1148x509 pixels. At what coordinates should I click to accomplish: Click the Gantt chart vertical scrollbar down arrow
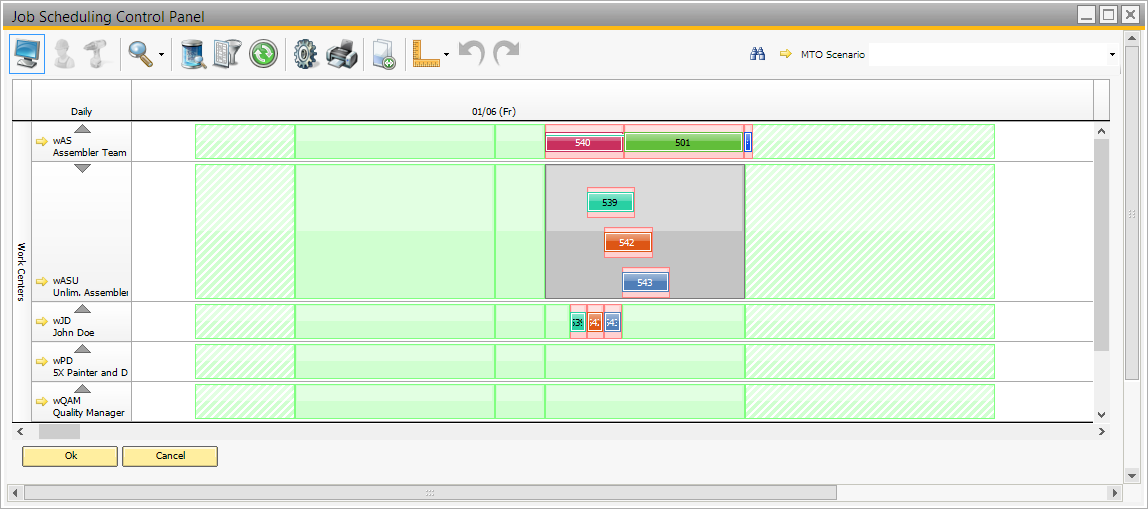[1102, 414]
